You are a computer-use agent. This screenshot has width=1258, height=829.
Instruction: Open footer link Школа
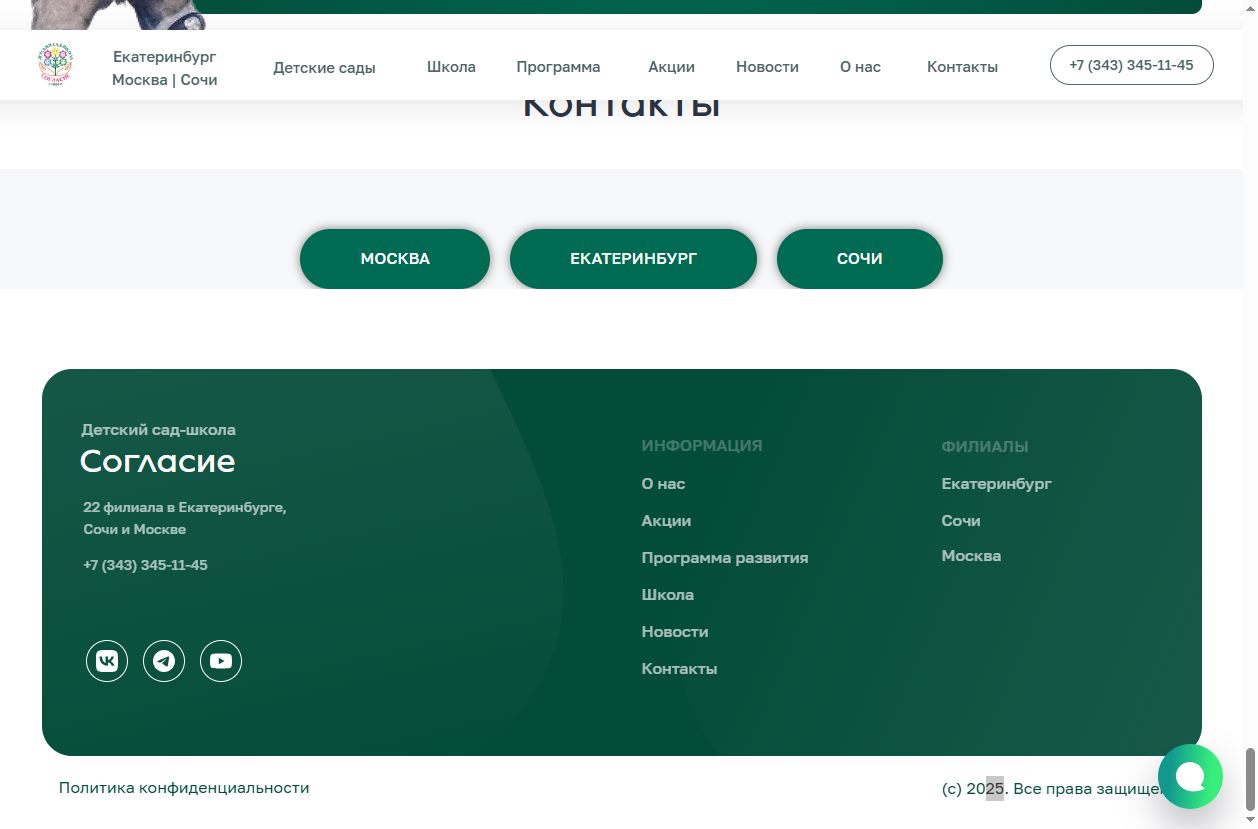667,595
